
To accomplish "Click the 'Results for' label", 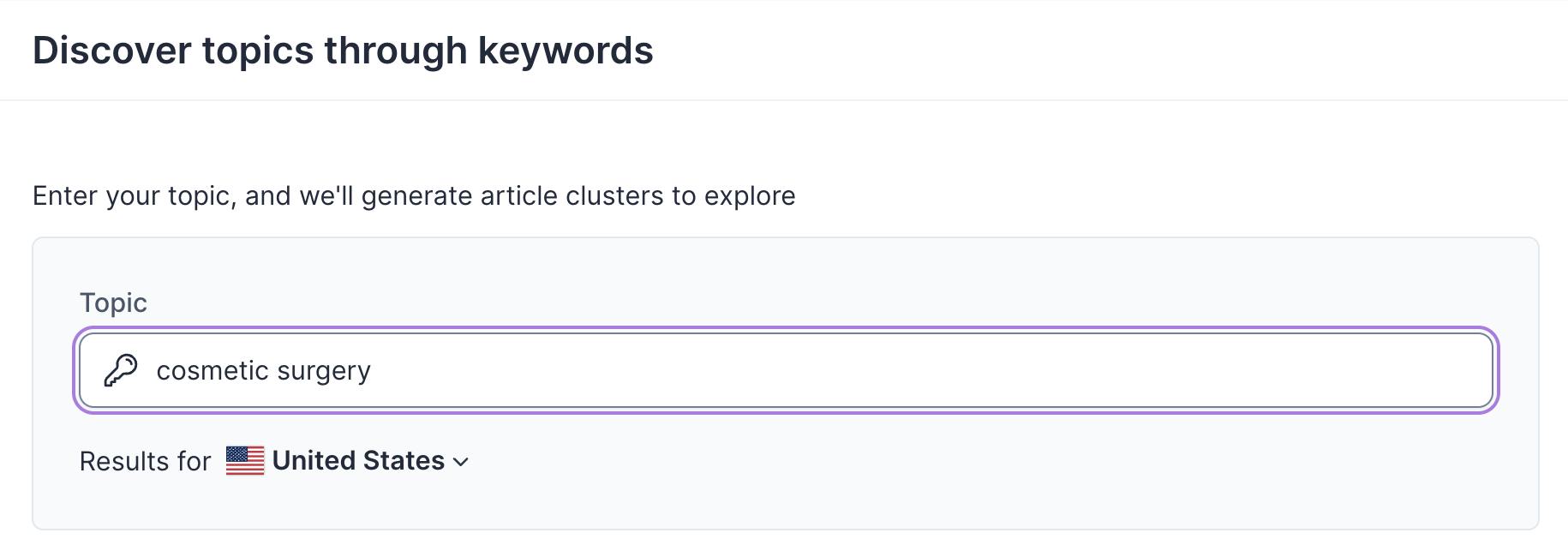I will [x=145, y=462].
